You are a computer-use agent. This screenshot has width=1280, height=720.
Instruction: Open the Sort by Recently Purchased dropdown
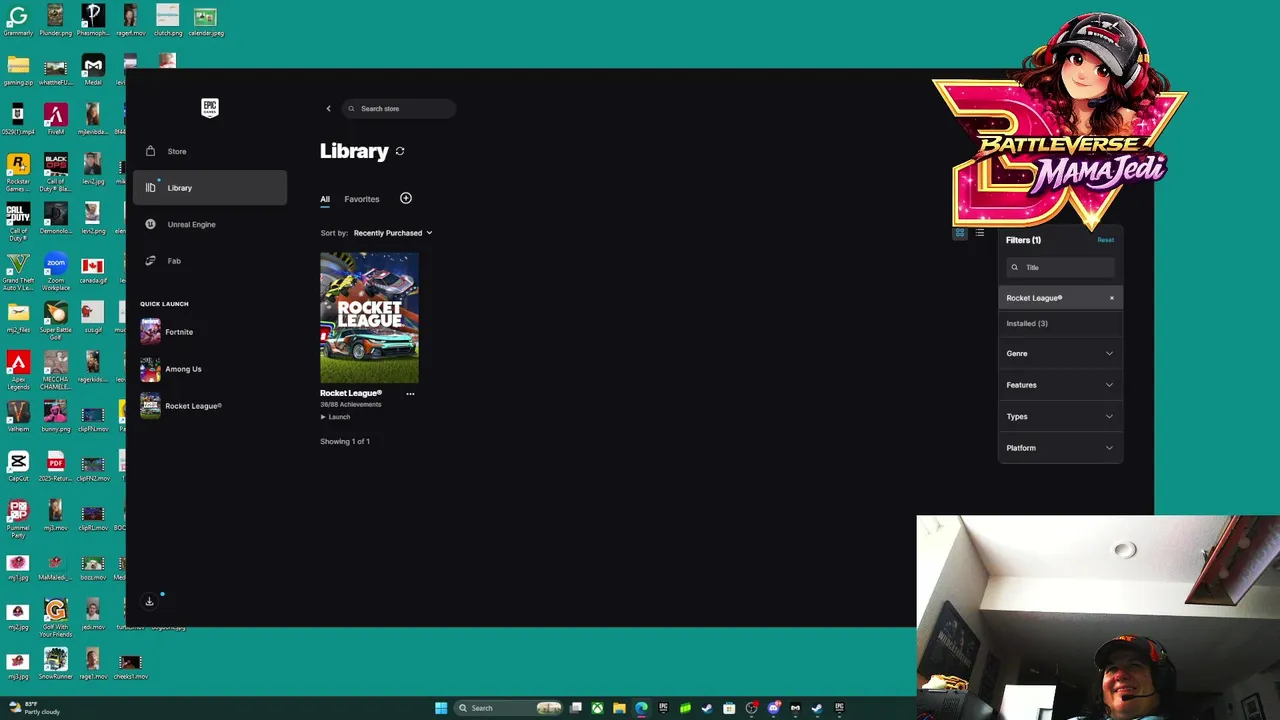point(392,233)
